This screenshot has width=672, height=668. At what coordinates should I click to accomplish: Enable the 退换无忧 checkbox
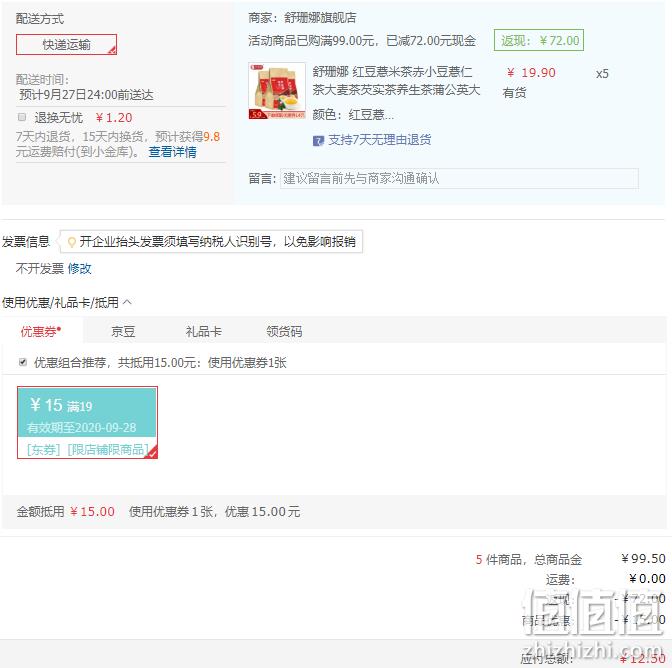(x=22, y=117)
